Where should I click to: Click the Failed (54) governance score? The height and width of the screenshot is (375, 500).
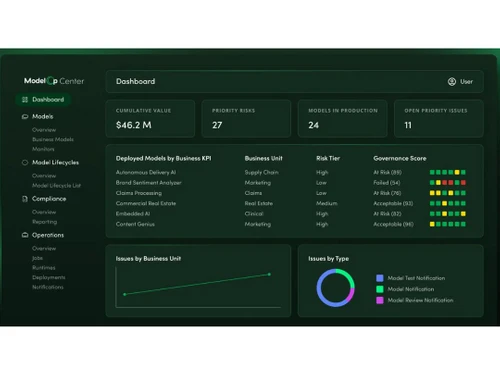pos(387,183)
